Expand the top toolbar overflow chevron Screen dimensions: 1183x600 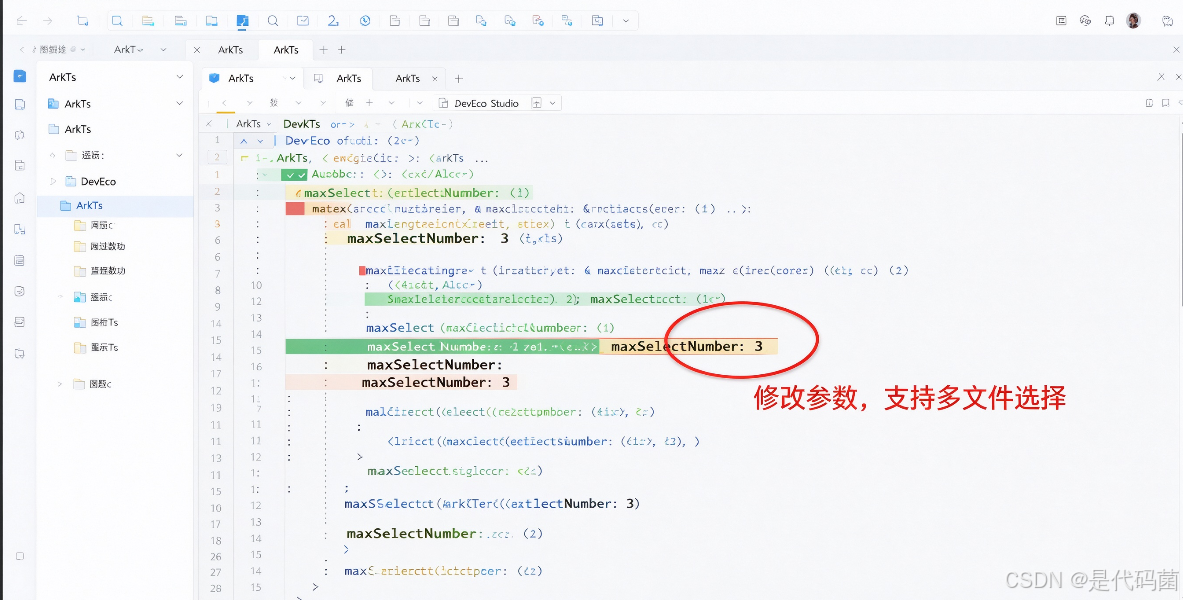point(625,21)
